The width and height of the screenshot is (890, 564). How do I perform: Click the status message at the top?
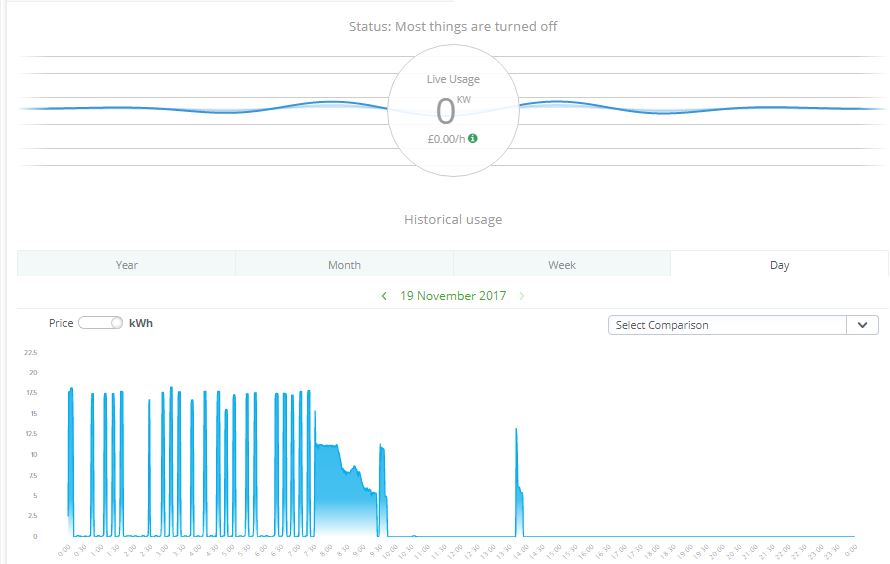(453, 27)
